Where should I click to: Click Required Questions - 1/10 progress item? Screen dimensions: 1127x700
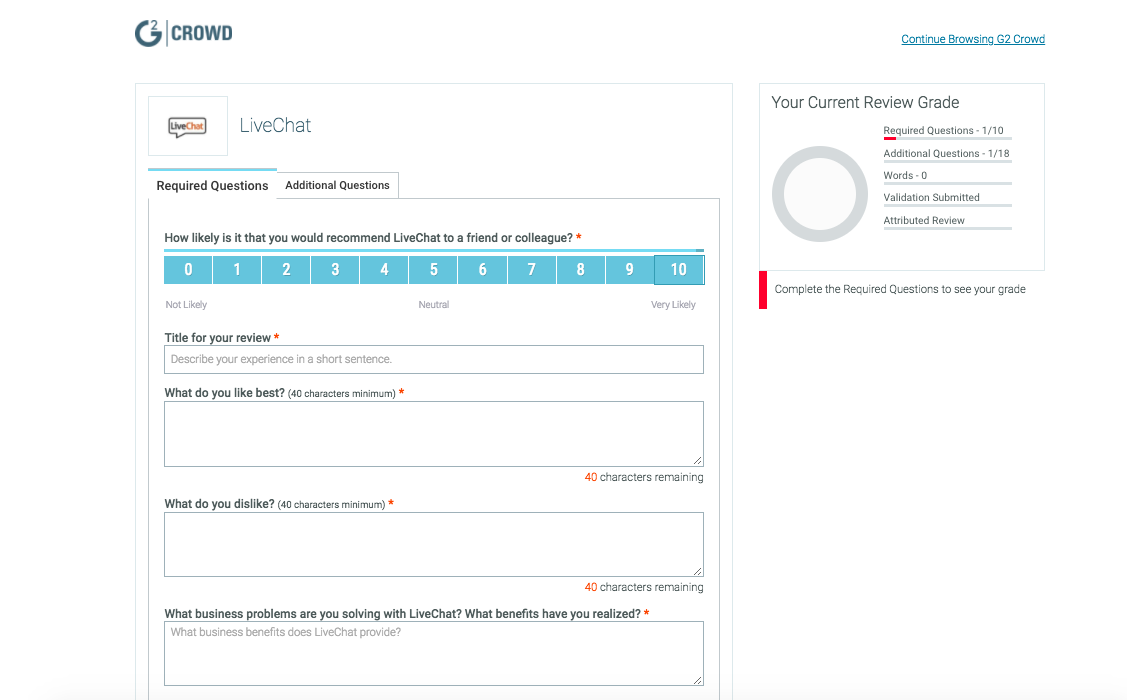(x=947, y=132)
